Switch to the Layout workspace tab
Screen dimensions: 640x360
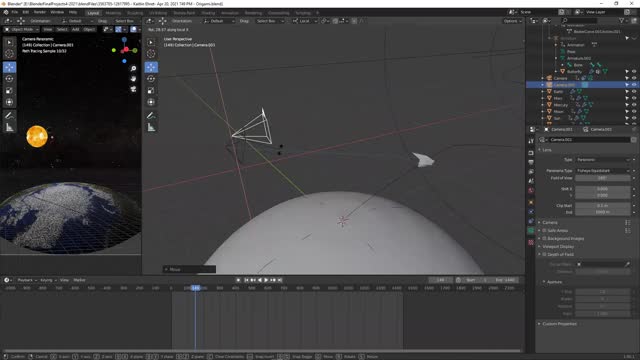(x=93, y=13)
